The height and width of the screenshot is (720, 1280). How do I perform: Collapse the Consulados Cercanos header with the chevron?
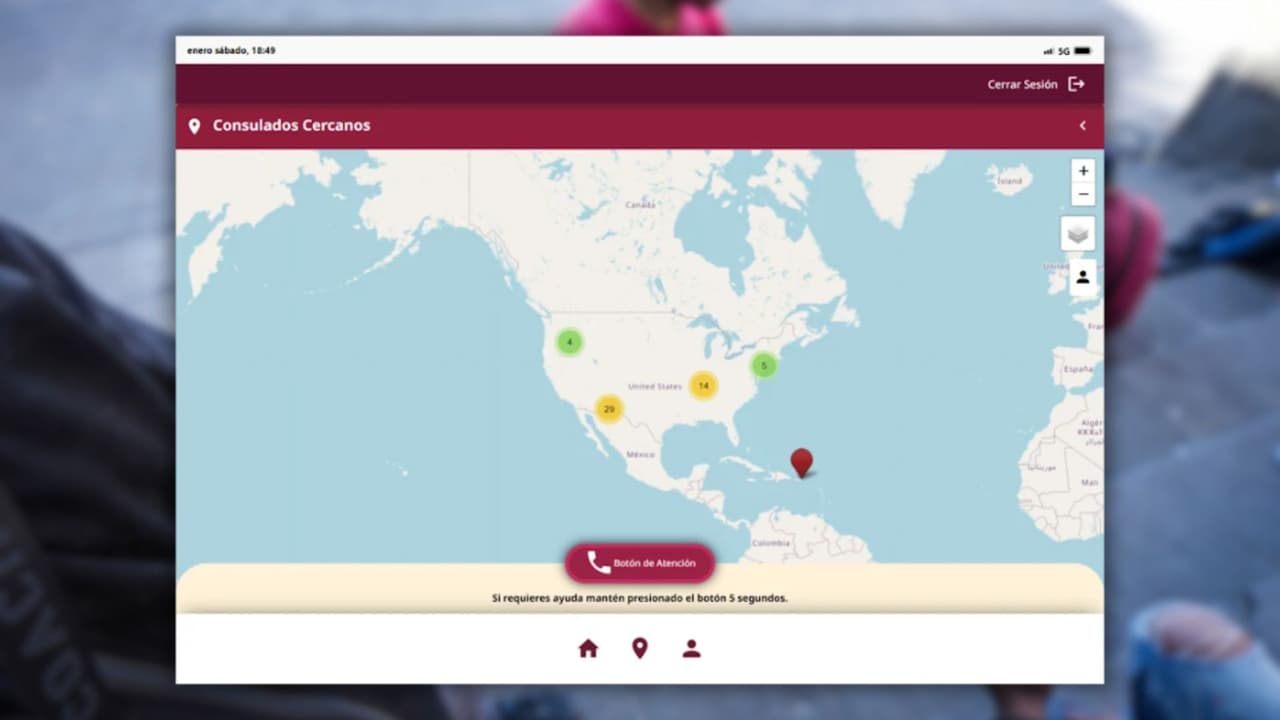(x=1082, y=125)
